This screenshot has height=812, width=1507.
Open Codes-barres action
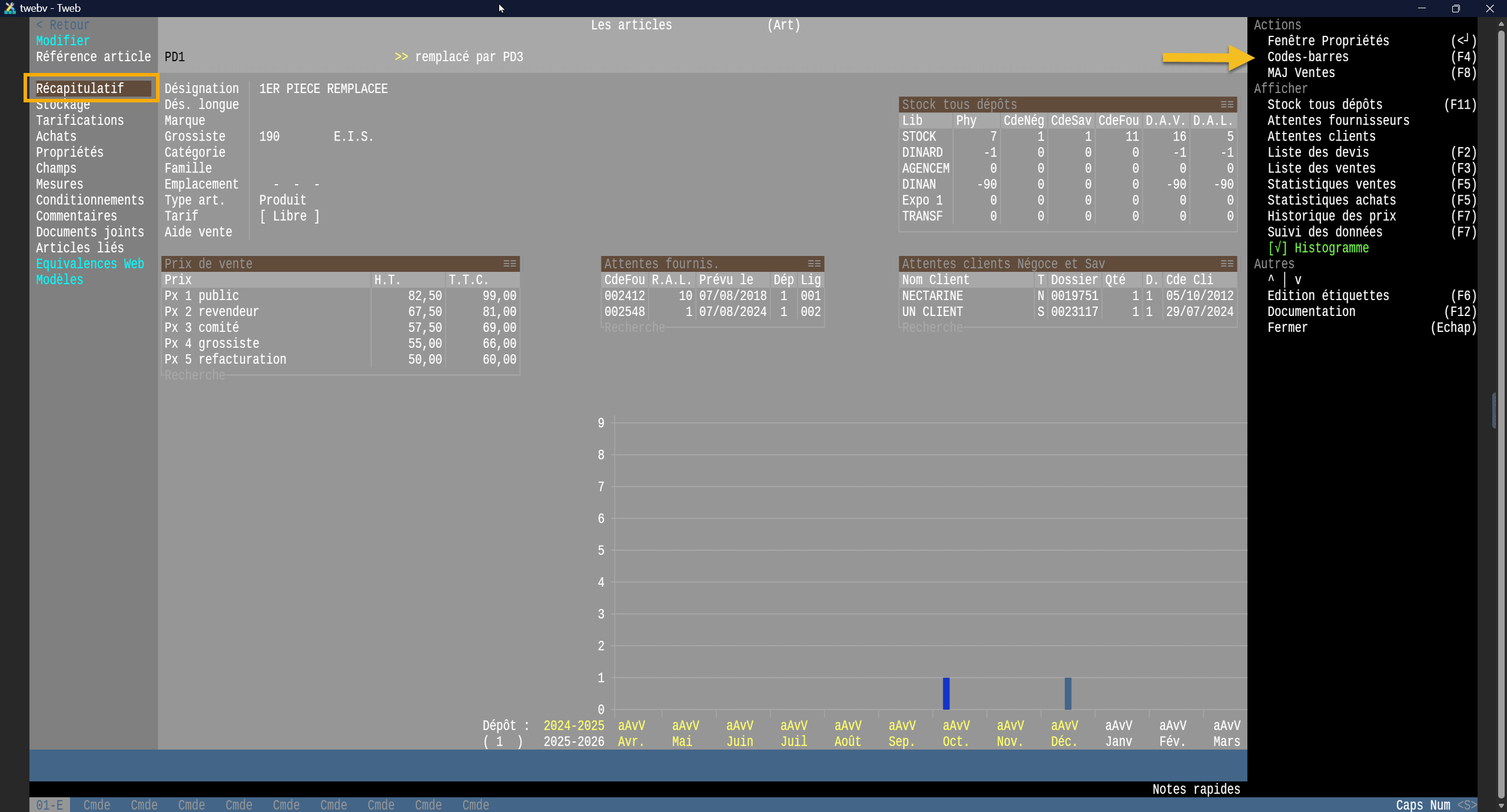coord(1307,57)
